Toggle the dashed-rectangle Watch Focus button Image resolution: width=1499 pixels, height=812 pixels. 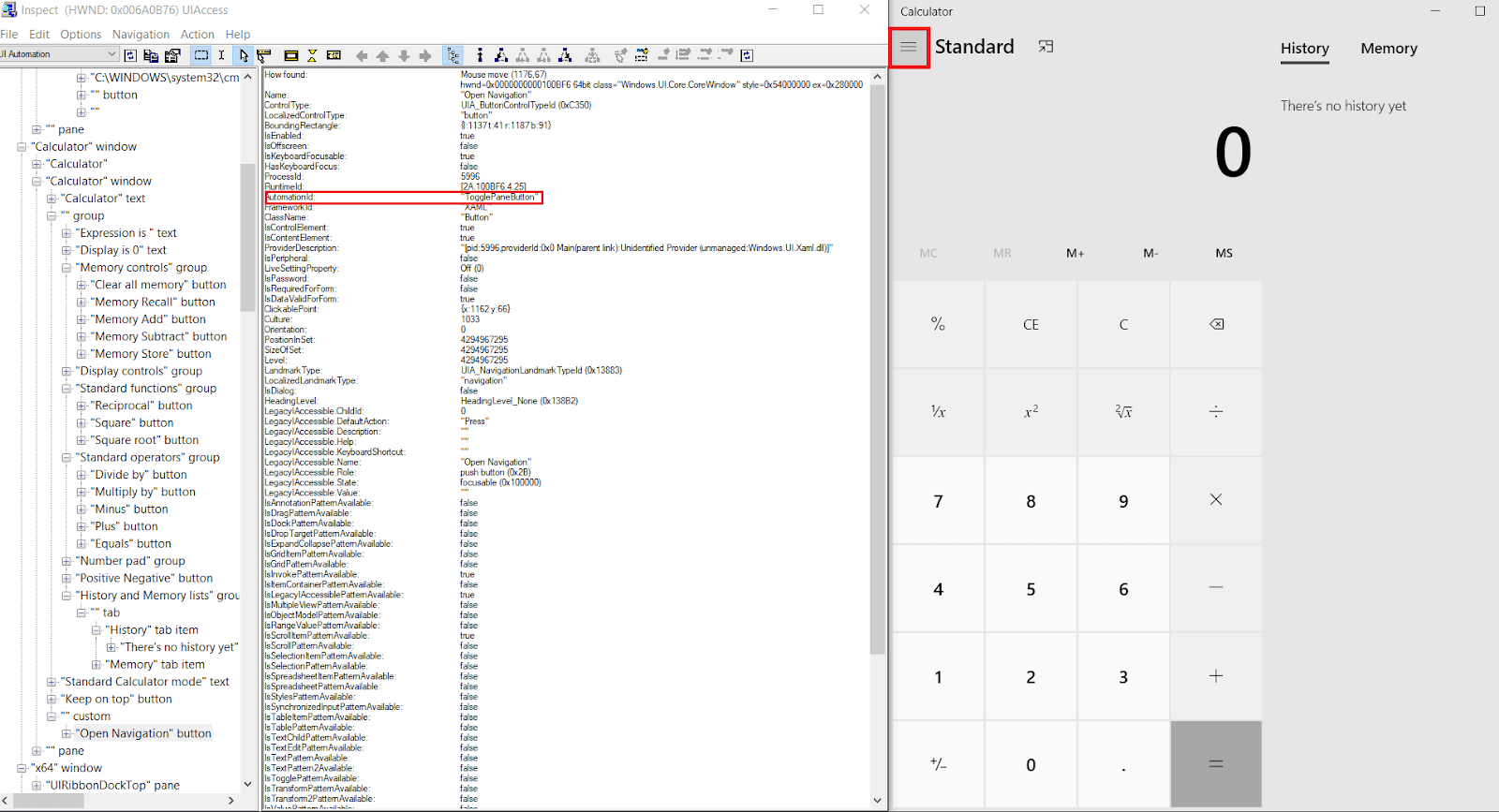click(x=201, y=55)
